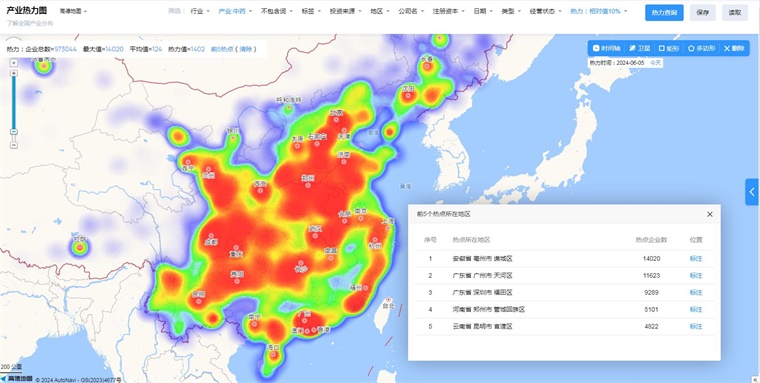Click 标注 link for 亳州市 谯城区
This screenshot has width=760, height=383.
pyautogui.click(x=696, y=258)
